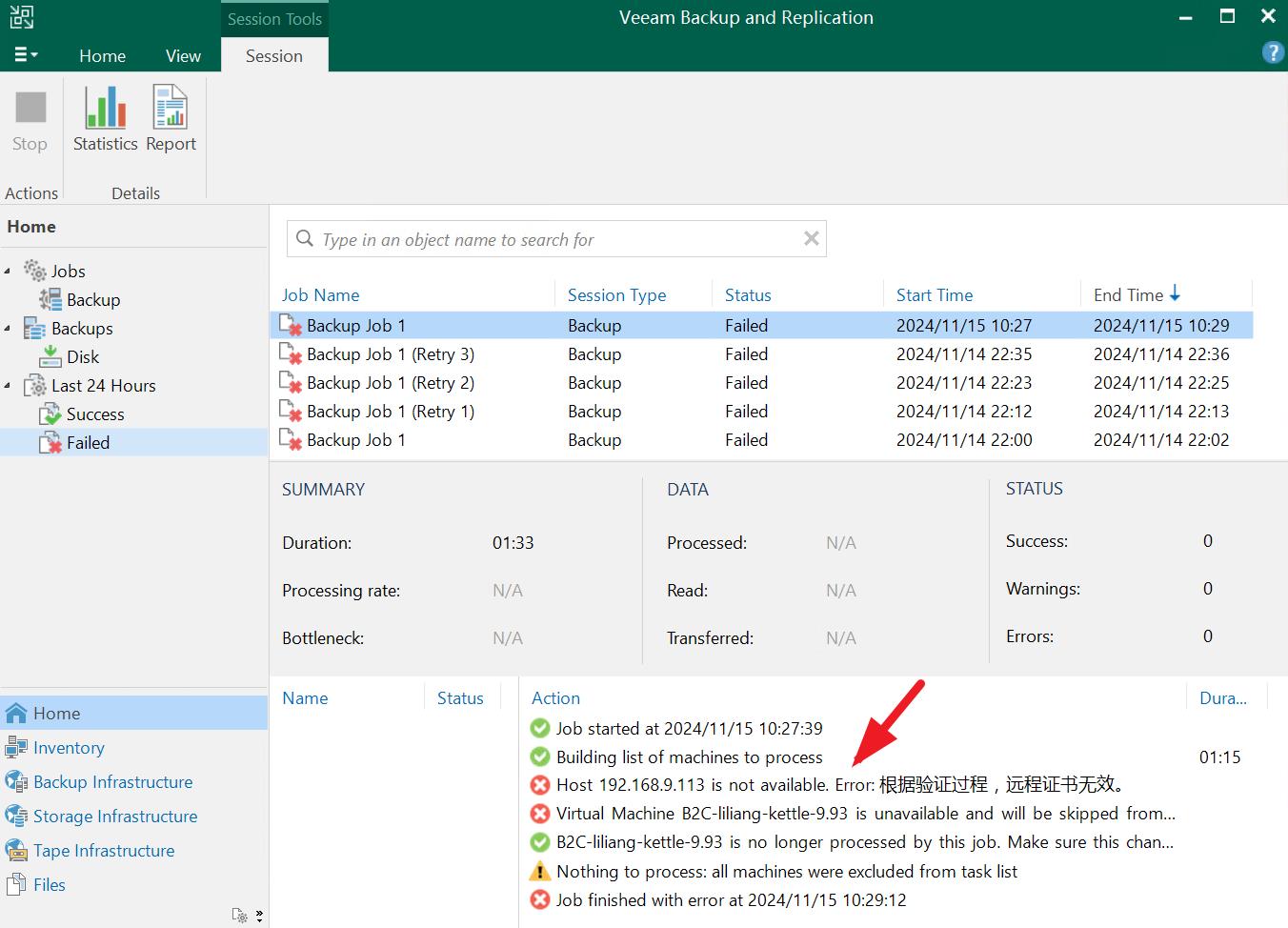The height and width of the screenshot is (928, 1288).
Task: Click the Storage Infrastructure icon
Action: point(16,816)
